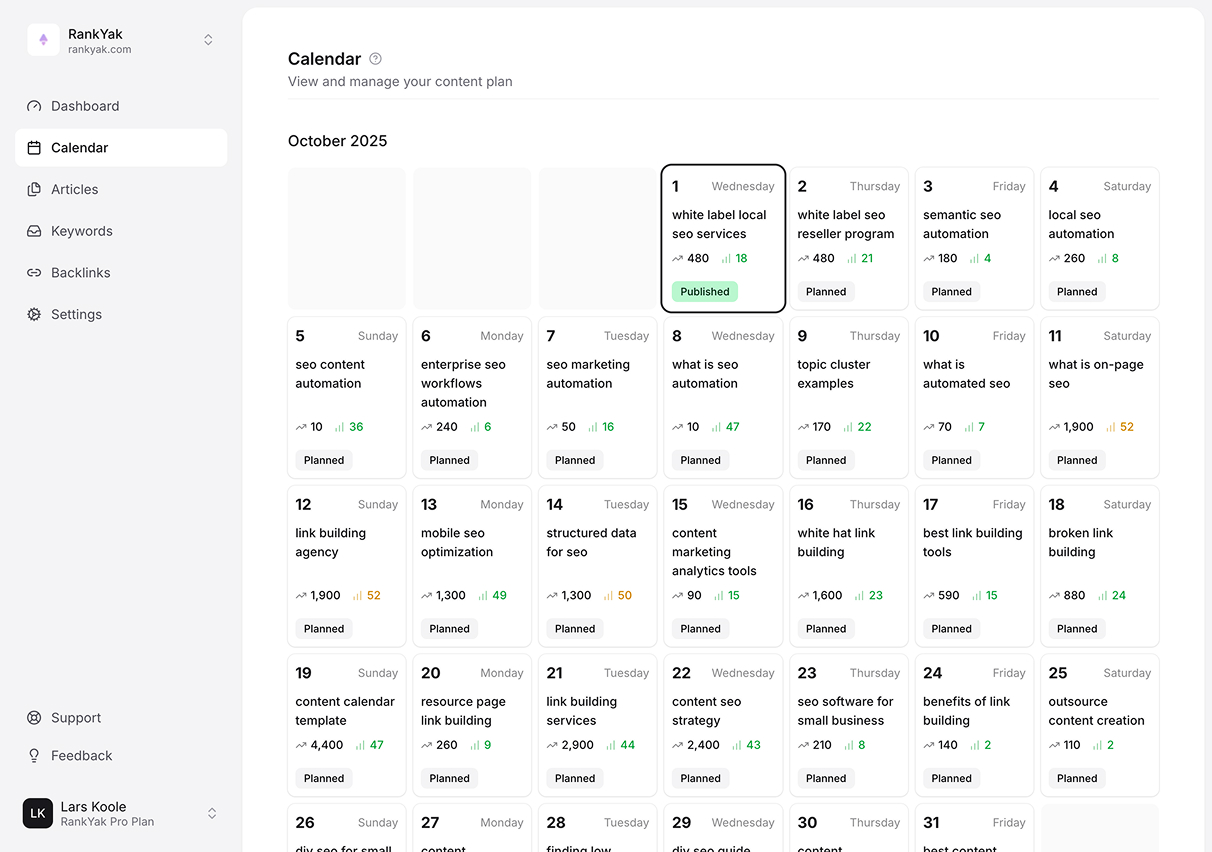1212x852 pixels.
Task: Click the RankYak logo icon
Action: point(43,40)
